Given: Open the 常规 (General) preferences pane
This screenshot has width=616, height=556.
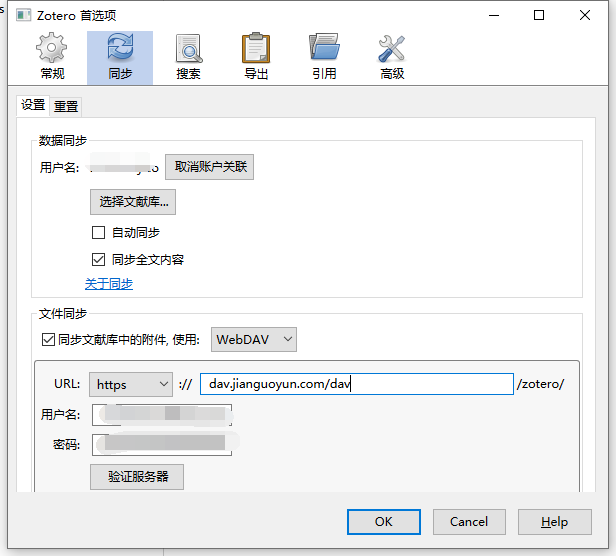Looking at the screenshot, I should 52,57.
